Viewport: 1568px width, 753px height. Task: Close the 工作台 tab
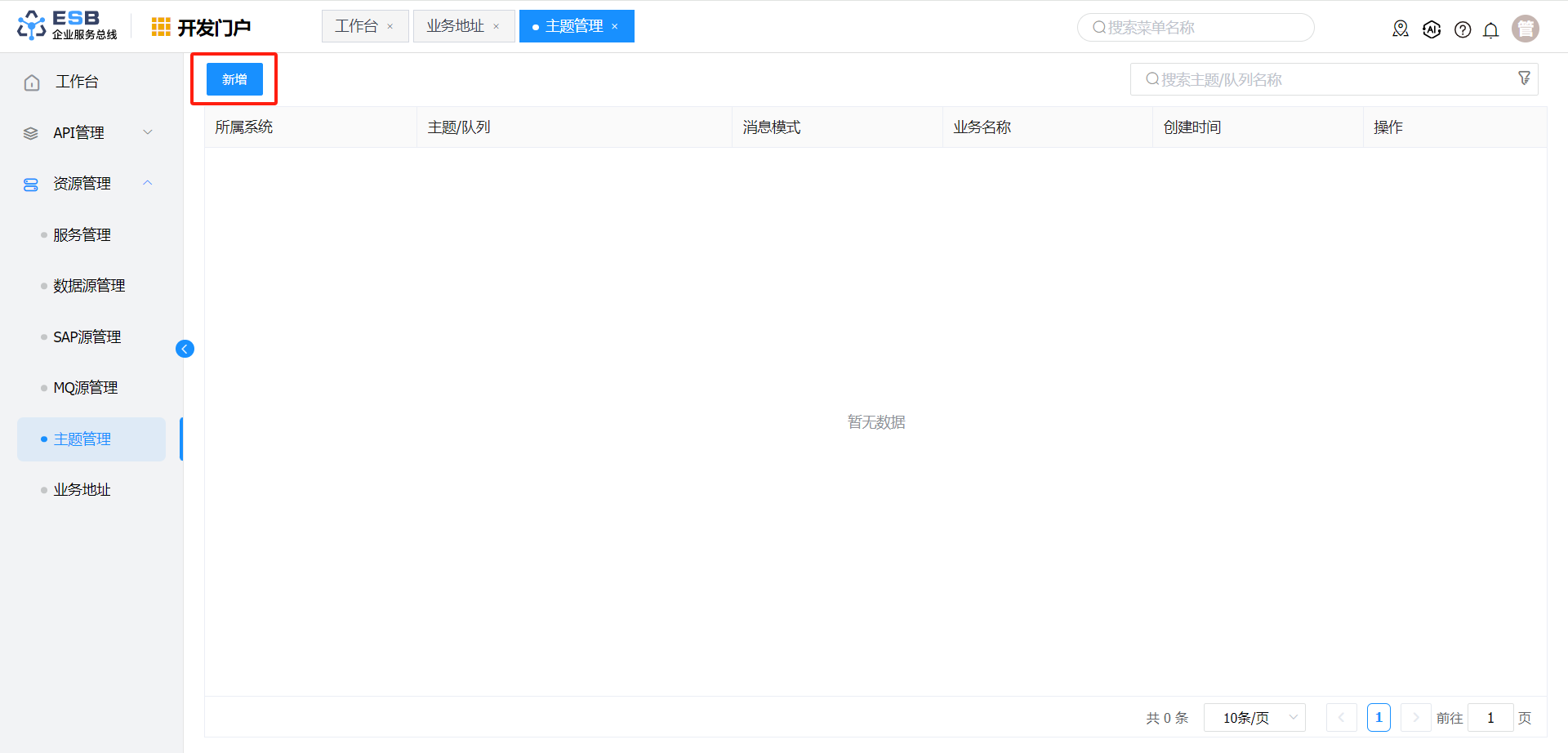pyautogui.click(x=390, y=27)
